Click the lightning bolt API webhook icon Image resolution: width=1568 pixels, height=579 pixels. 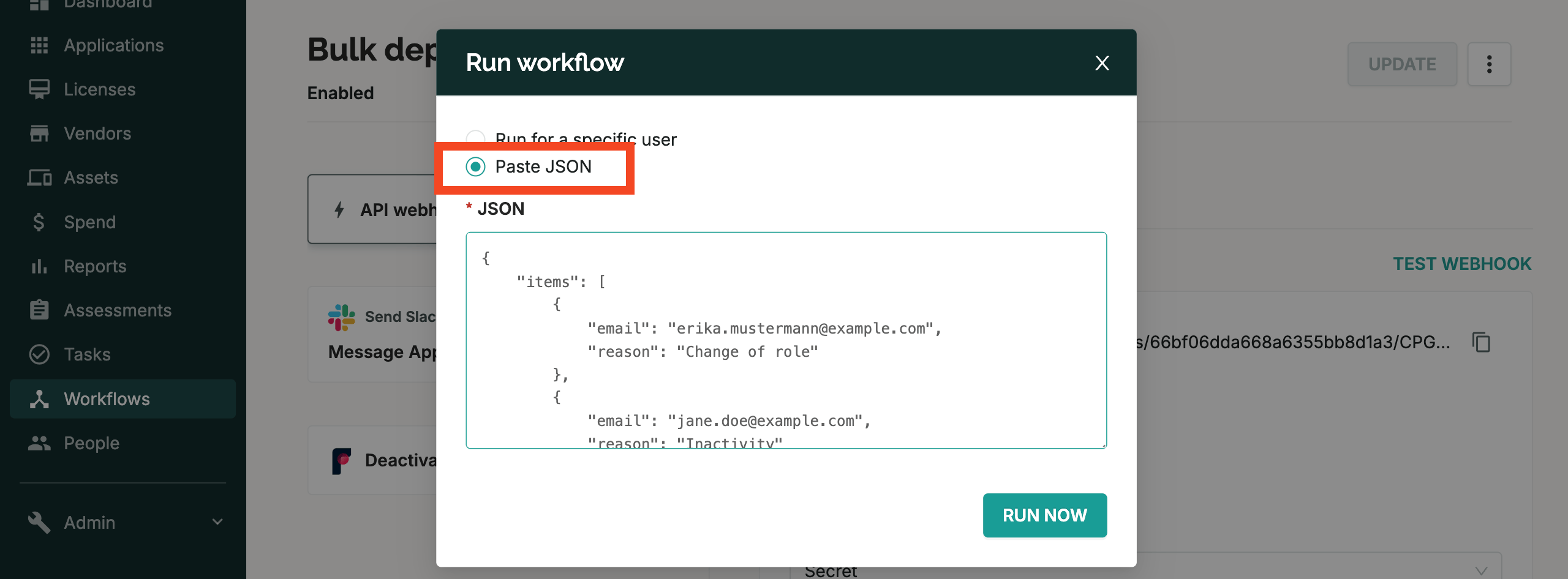point(339,210)
